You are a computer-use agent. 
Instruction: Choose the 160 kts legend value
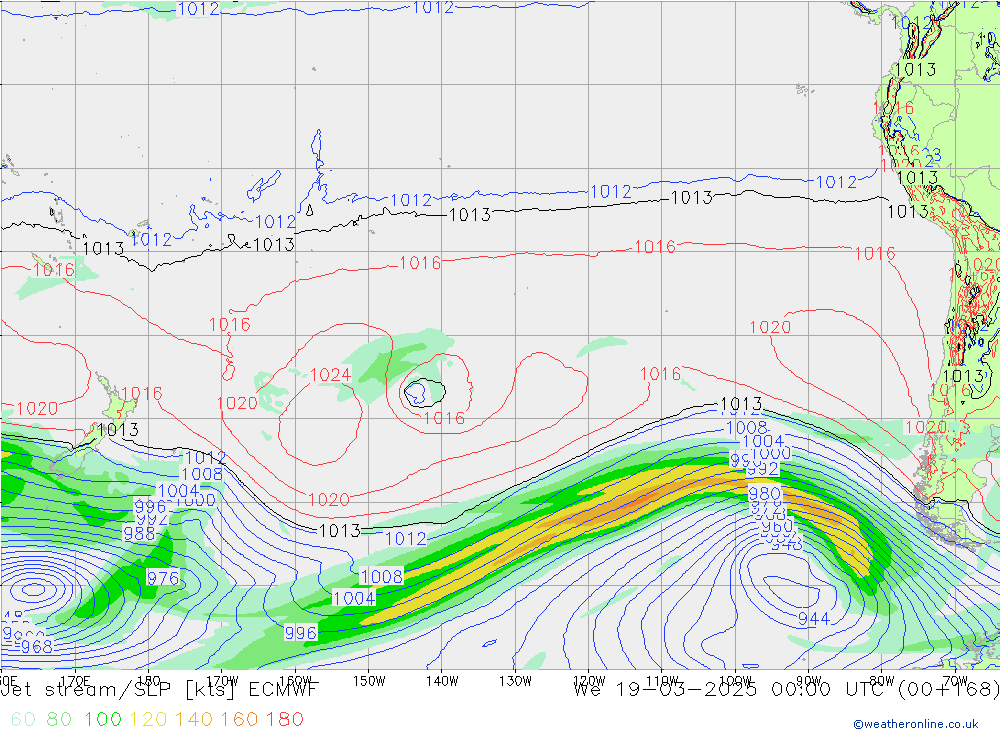(239, 719)
